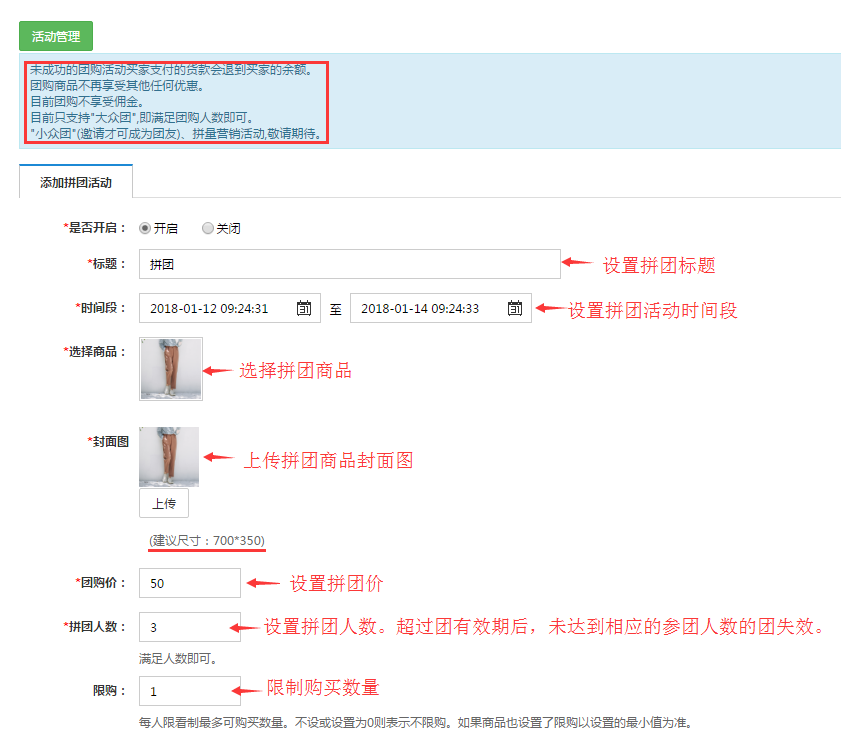Click the hint text 满足人数即可。
Screen dimensions: 841x735
[x=178, y=658]
